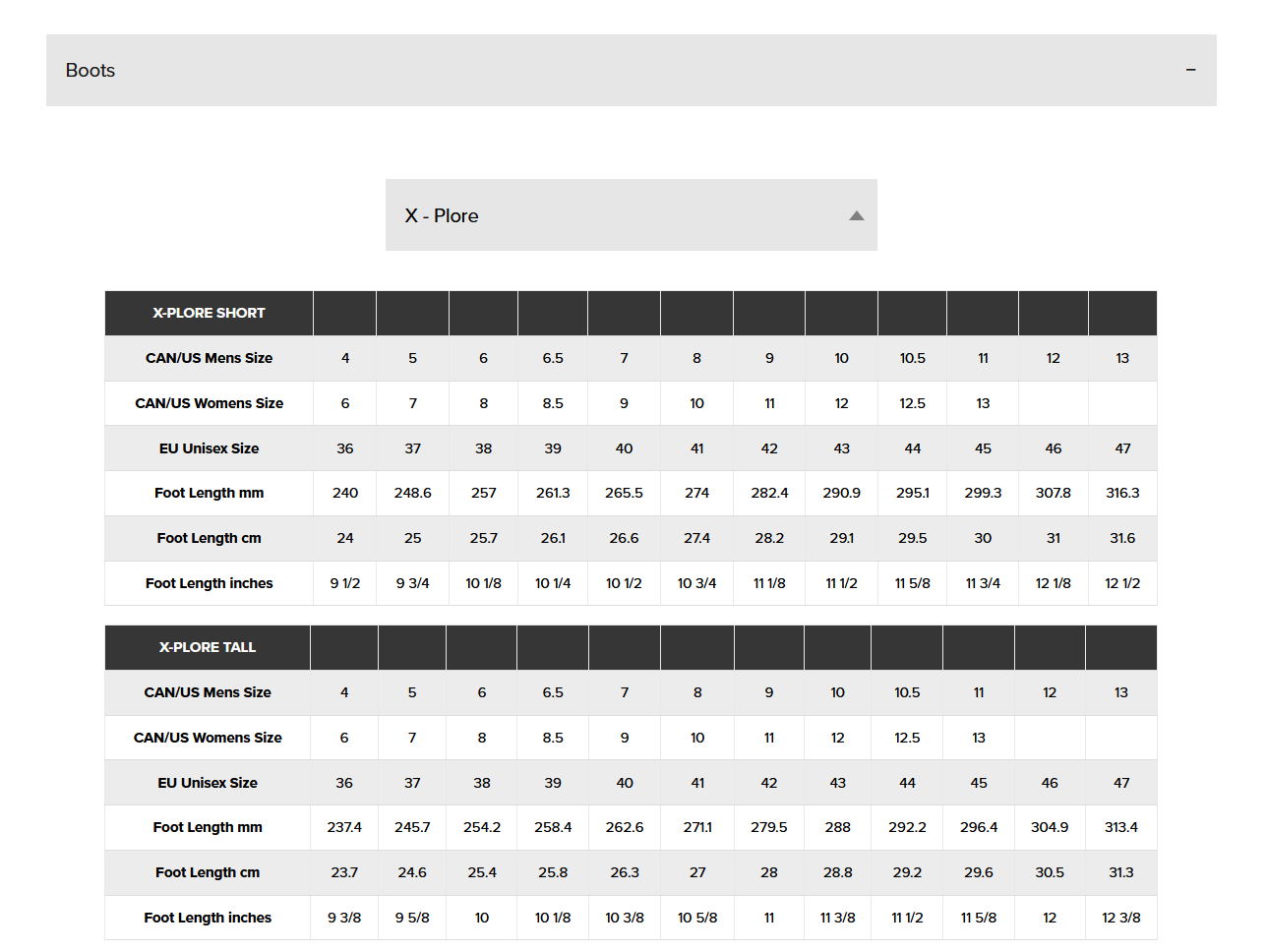Click the 26.3 cm cell

click(625, 872)
